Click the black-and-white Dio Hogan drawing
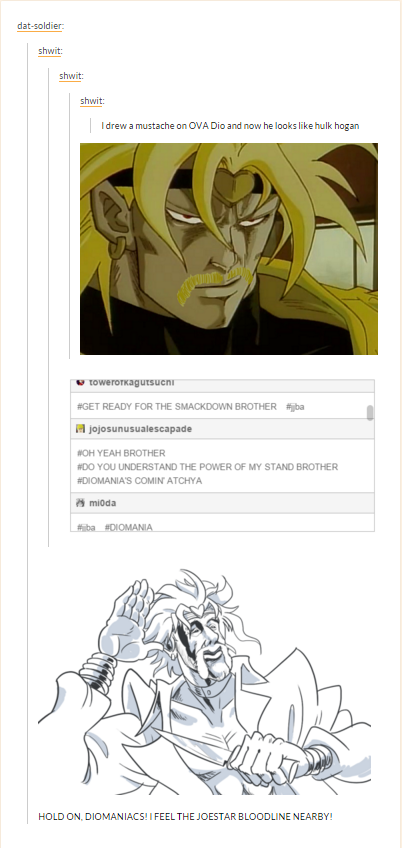The image size is (402, 848). click(204, 681)
